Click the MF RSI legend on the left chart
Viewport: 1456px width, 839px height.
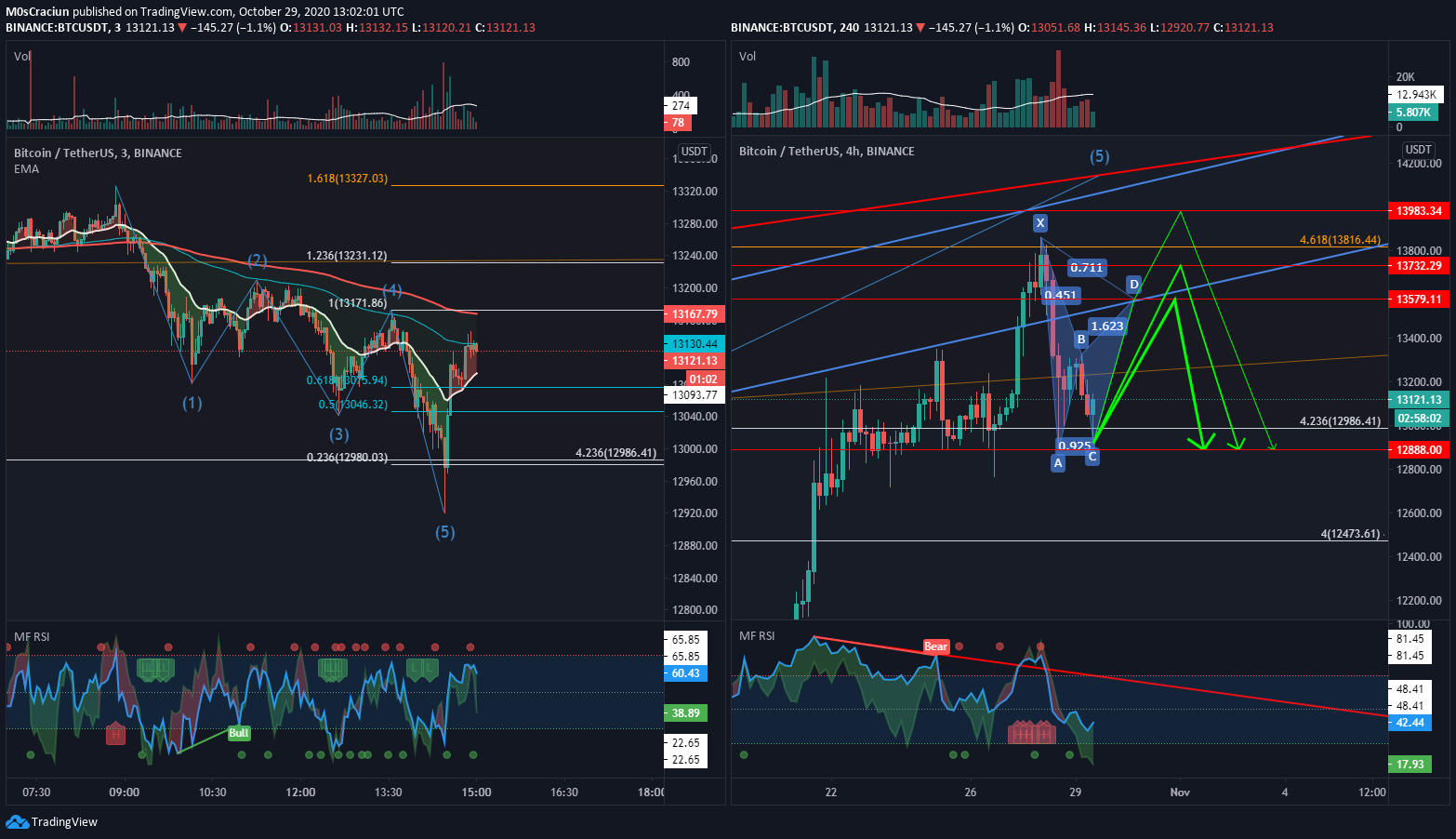click(32, 637)
